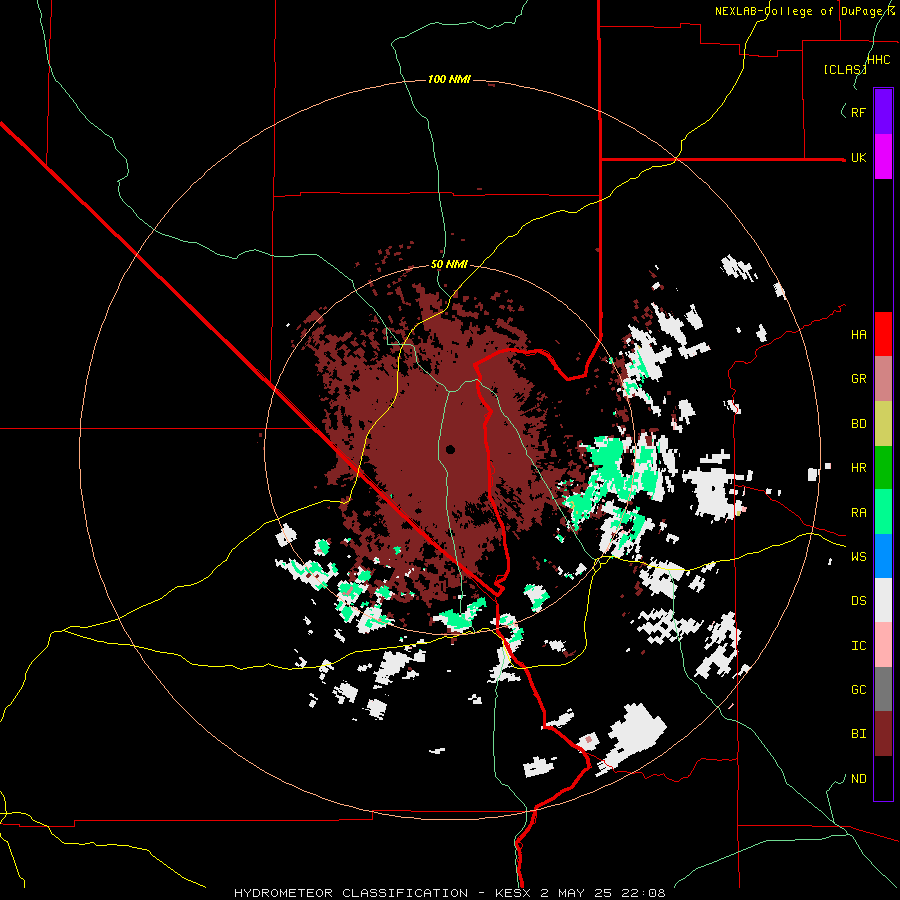The height and width of the screenshot is (900, 900).
Task: Click the 'HHC' product label
Action: tap(878, 60)
